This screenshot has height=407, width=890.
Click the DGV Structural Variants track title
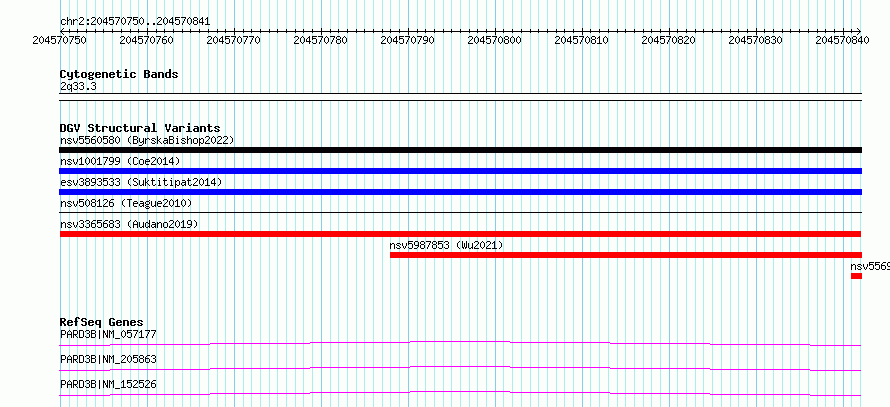140,128
